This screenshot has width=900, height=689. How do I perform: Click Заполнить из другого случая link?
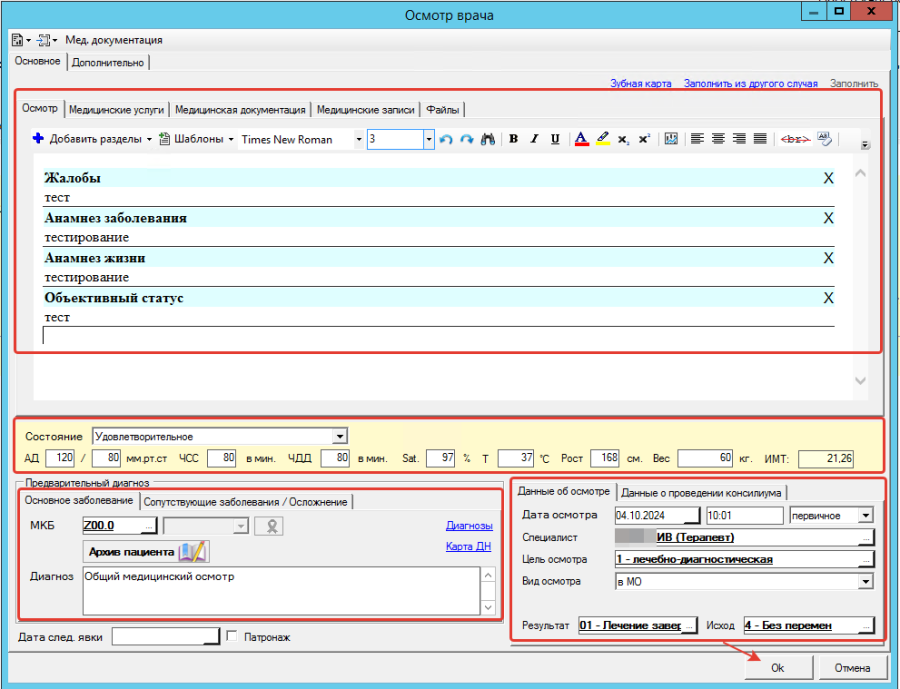click(751, 83)
